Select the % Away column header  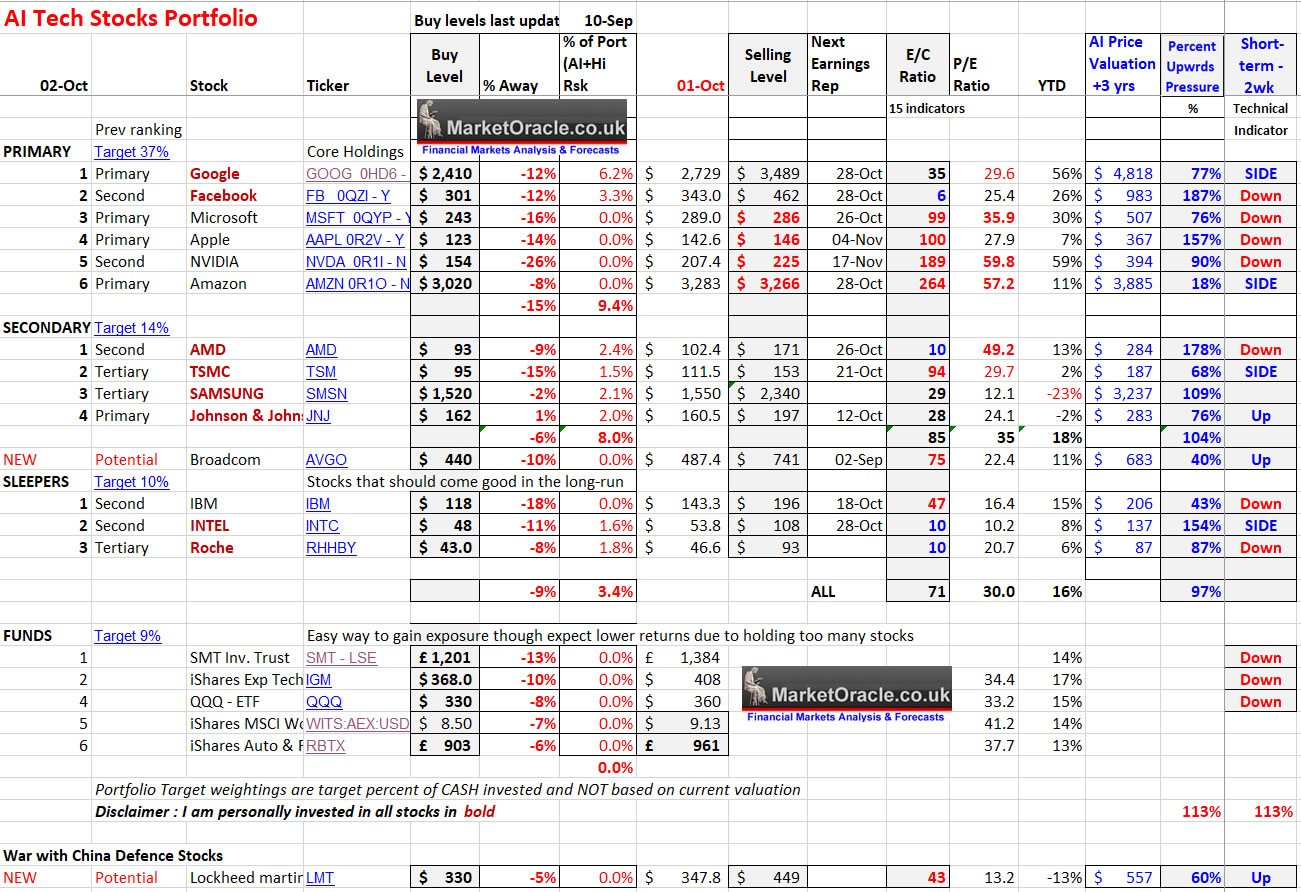tap(510, 86)
